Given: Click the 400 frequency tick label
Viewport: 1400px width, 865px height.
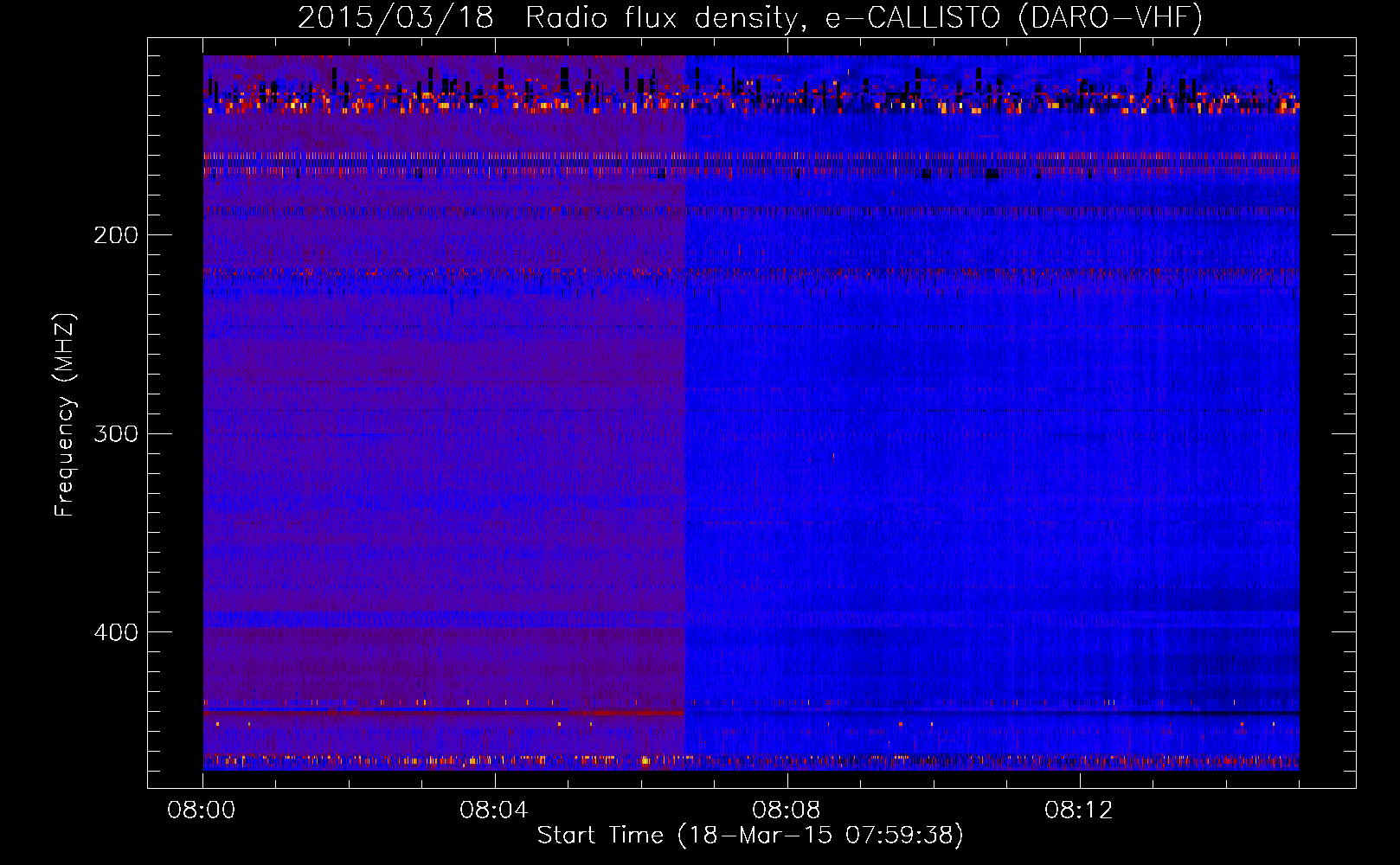Looking at the screenshot, I should click(116, 632).
